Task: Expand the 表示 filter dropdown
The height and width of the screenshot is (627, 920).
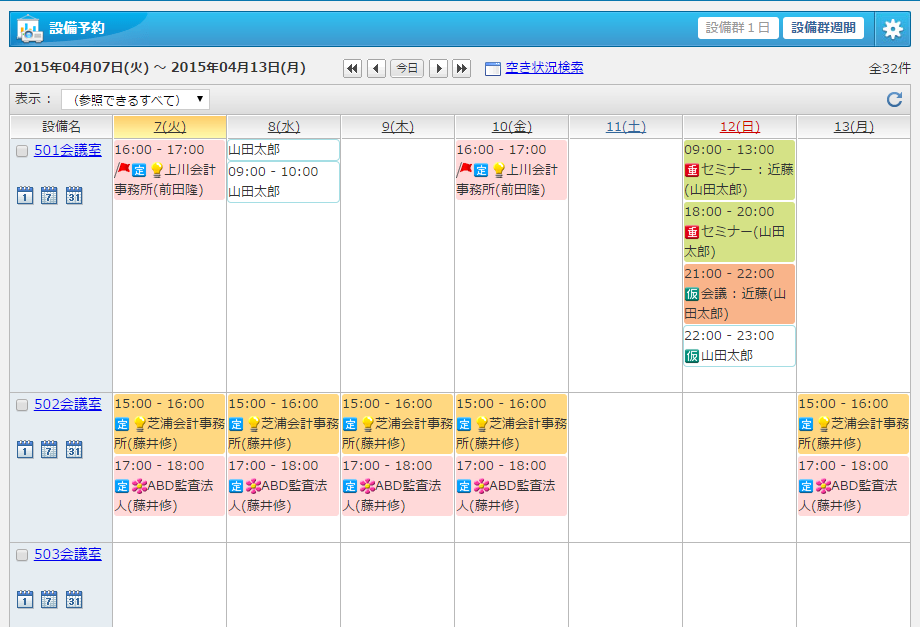Action: [x=135, y=99]
